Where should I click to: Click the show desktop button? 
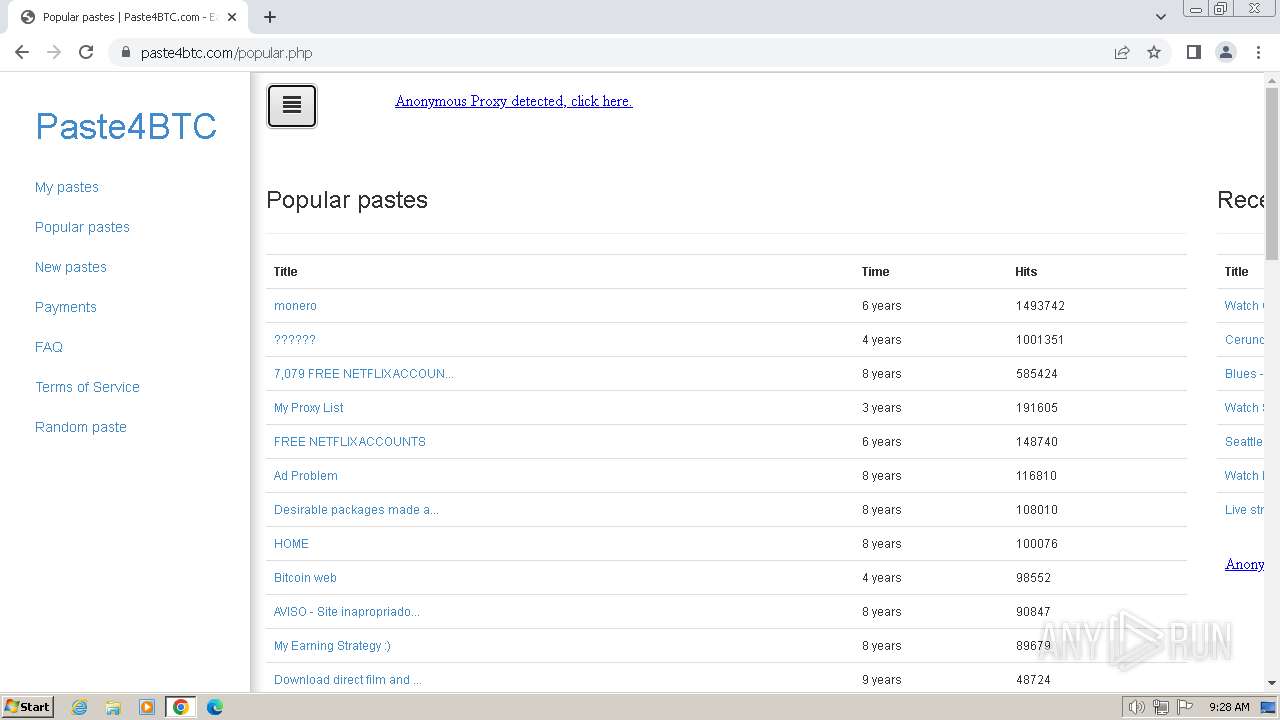pyautogui.click(x=1269, y=707)
